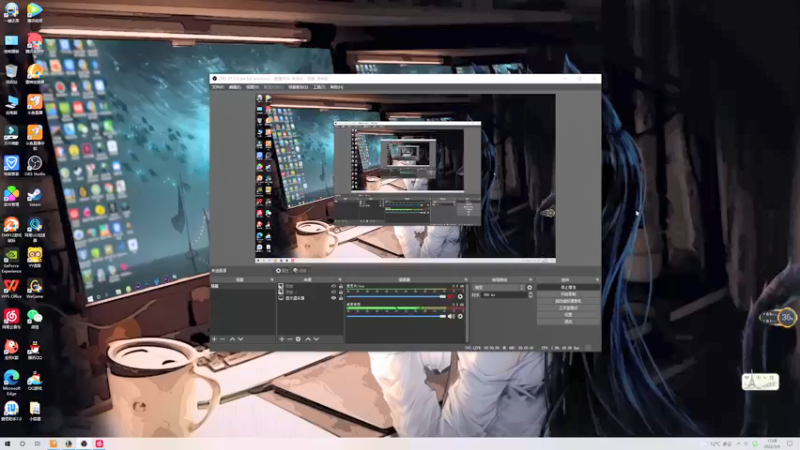
Task: Add a new scene with plus icon
Action: pos(215,339)
